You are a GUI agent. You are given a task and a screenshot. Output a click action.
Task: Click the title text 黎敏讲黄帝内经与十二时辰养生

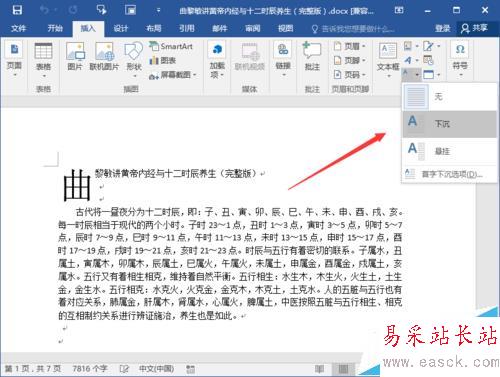(x=155, y=174)
